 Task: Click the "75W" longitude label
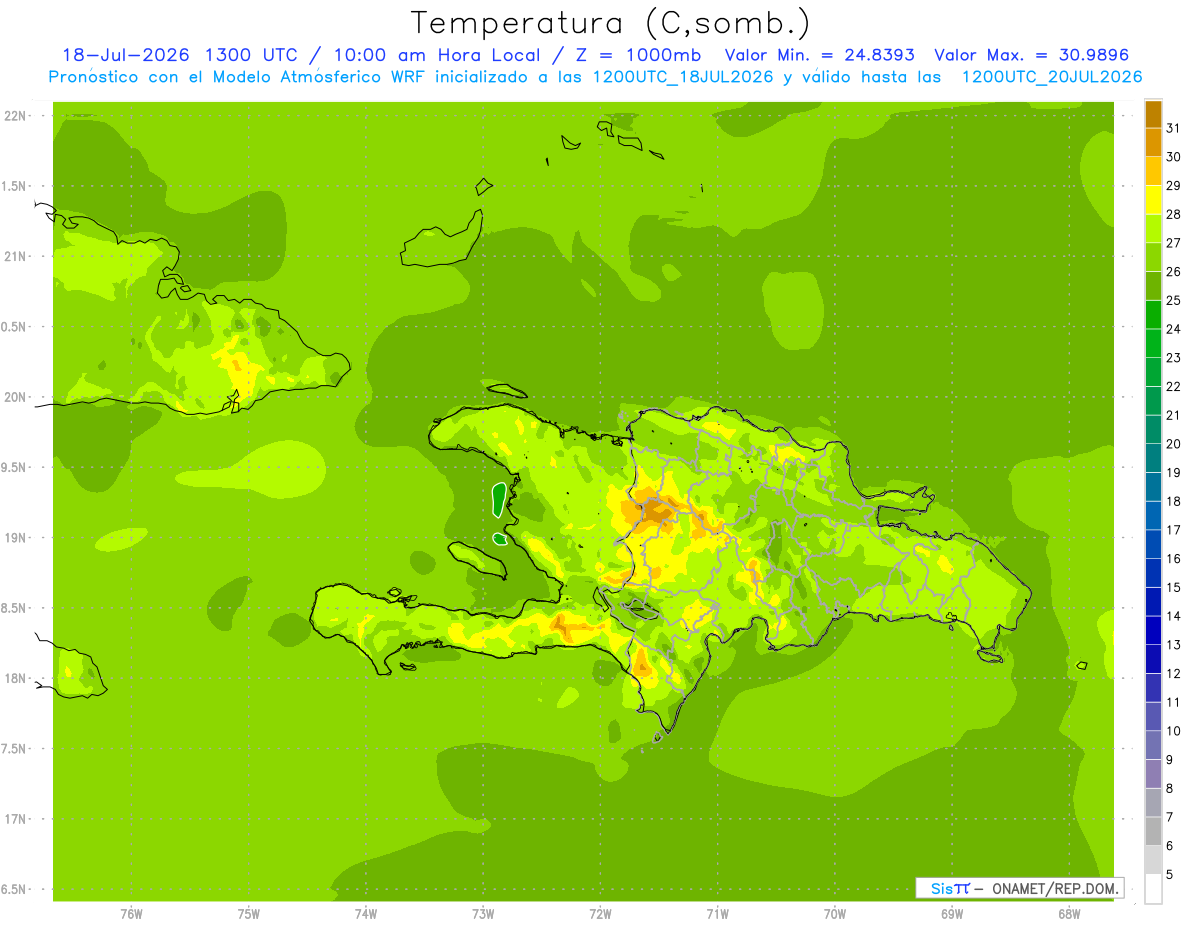(x=249, y=914)
